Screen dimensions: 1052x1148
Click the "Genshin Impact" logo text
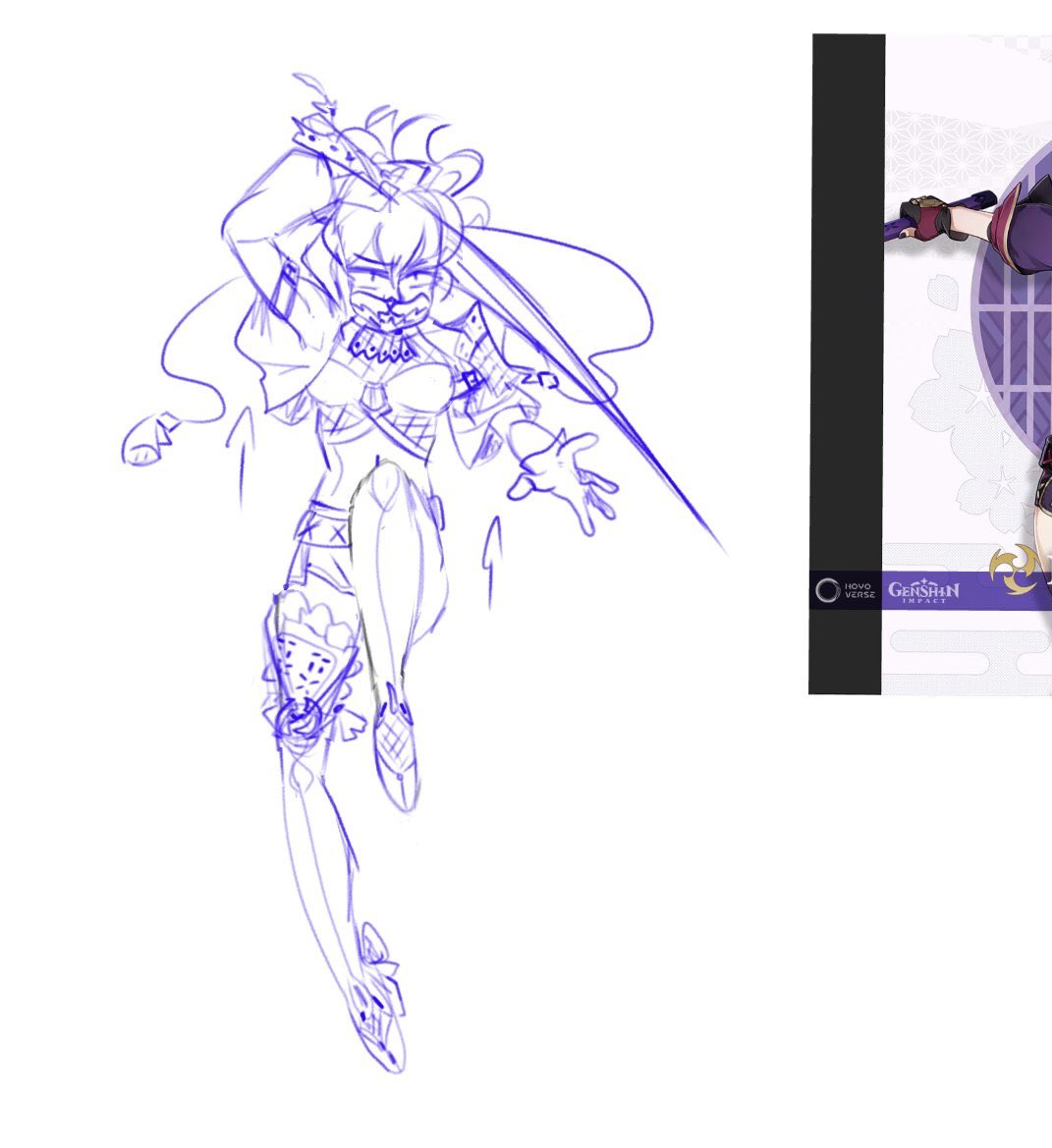coord(923,591)
